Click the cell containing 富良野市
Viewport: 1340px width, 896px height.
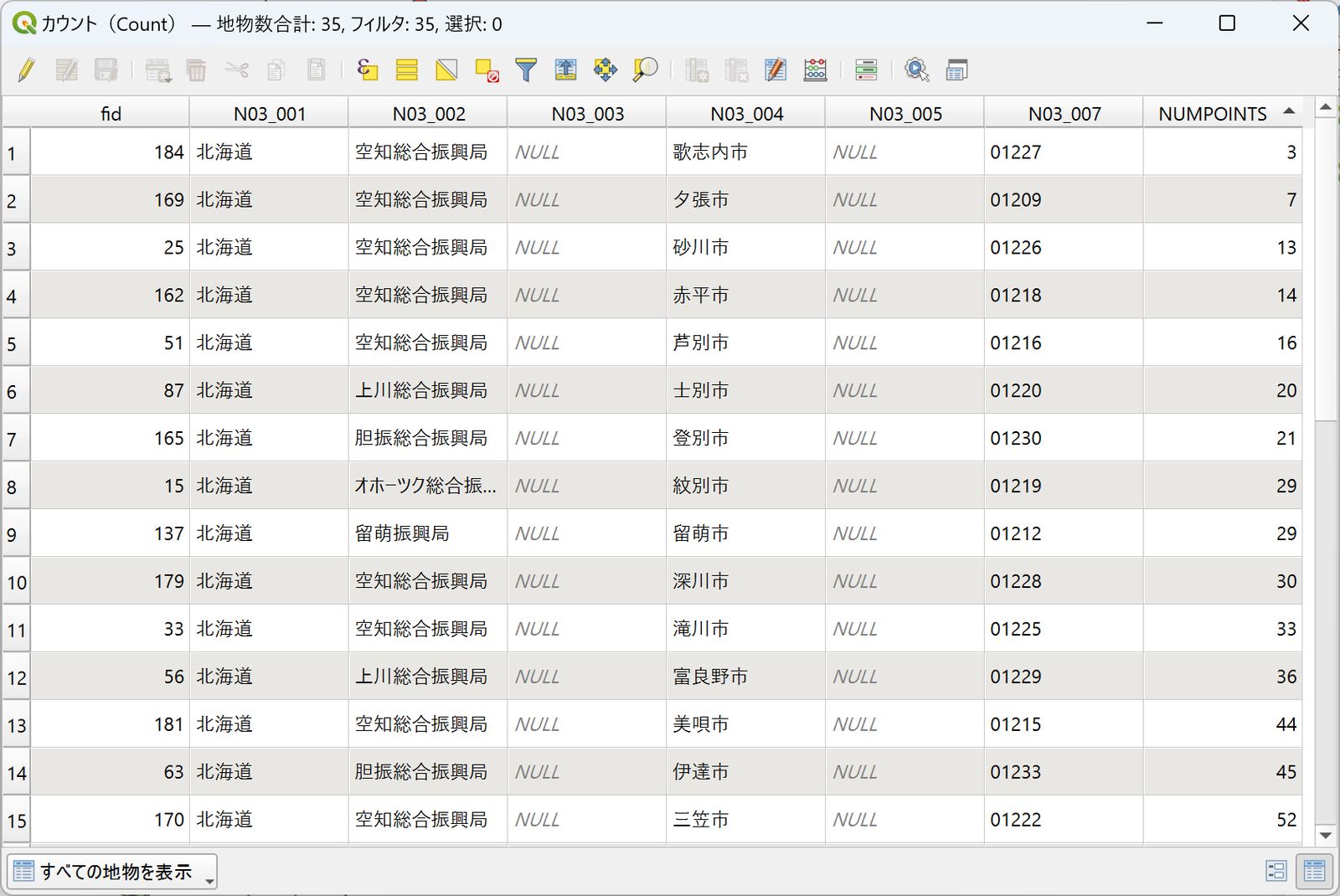click(x=746, y=677)
